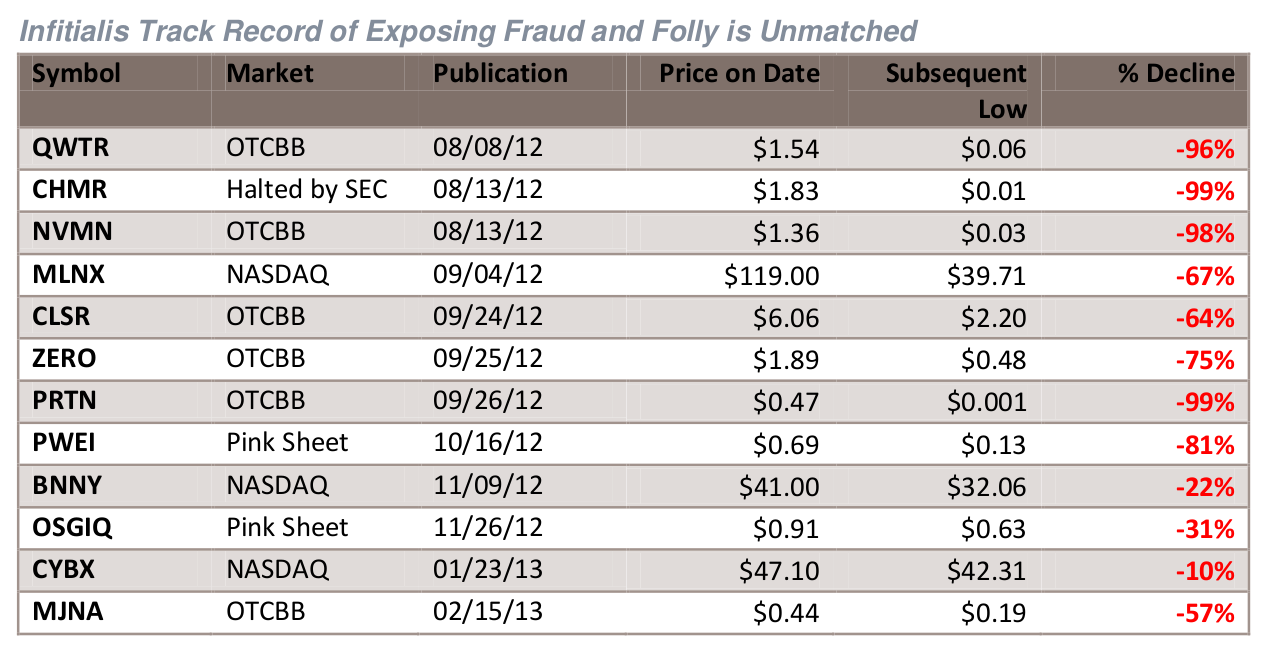Viewport: 1261px width, 661px height.
Task: Click the Price on Date header
Action: (739, 74)
